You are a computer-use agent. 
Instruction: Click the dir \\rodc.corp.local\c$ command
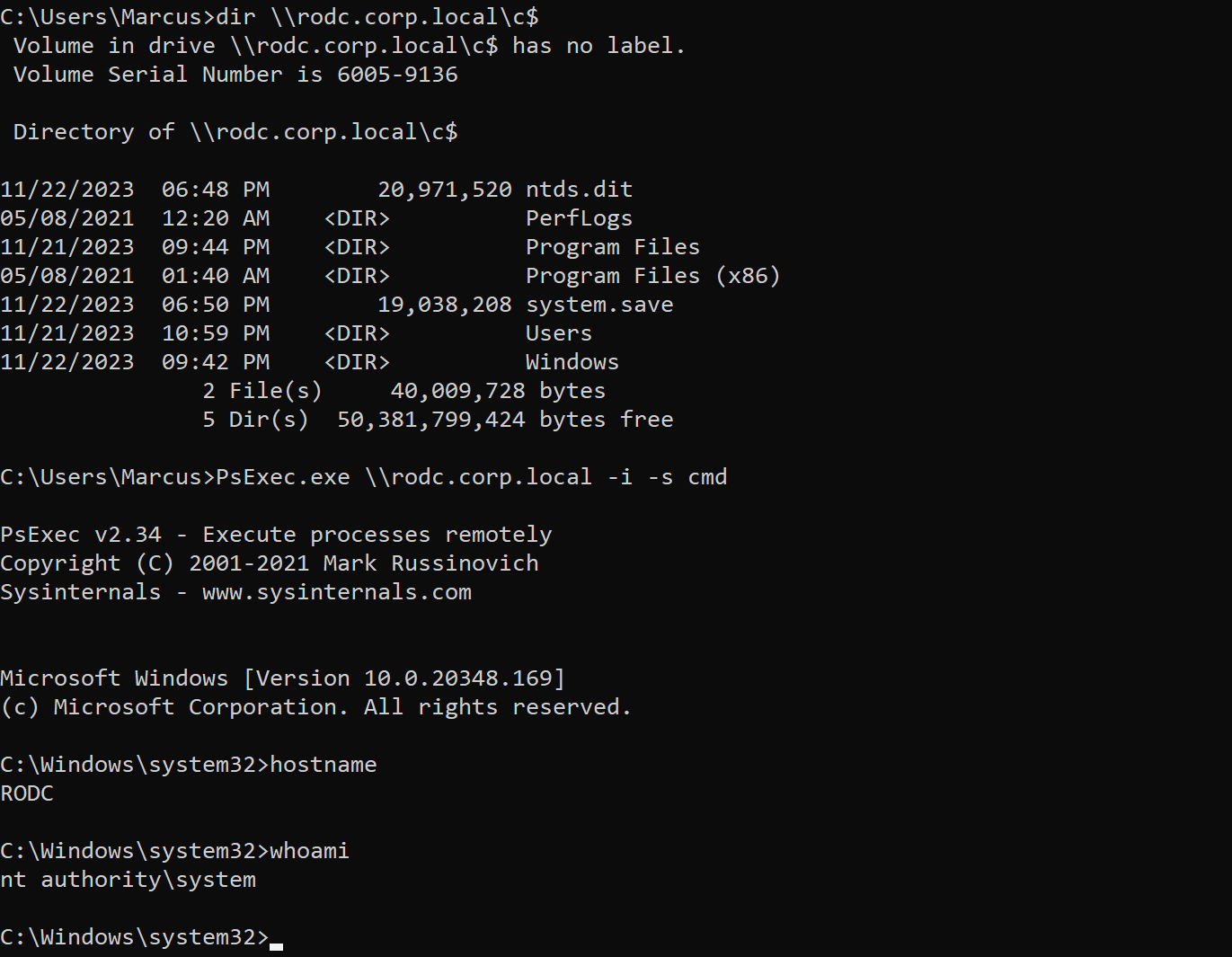377,17
